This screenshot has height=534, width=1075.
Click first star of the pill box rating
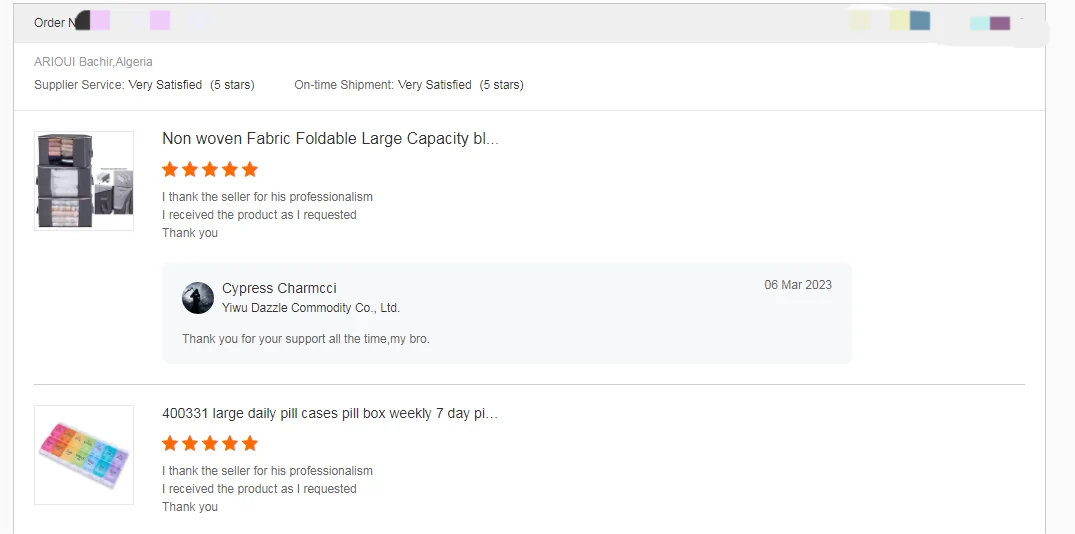(170, 443)
